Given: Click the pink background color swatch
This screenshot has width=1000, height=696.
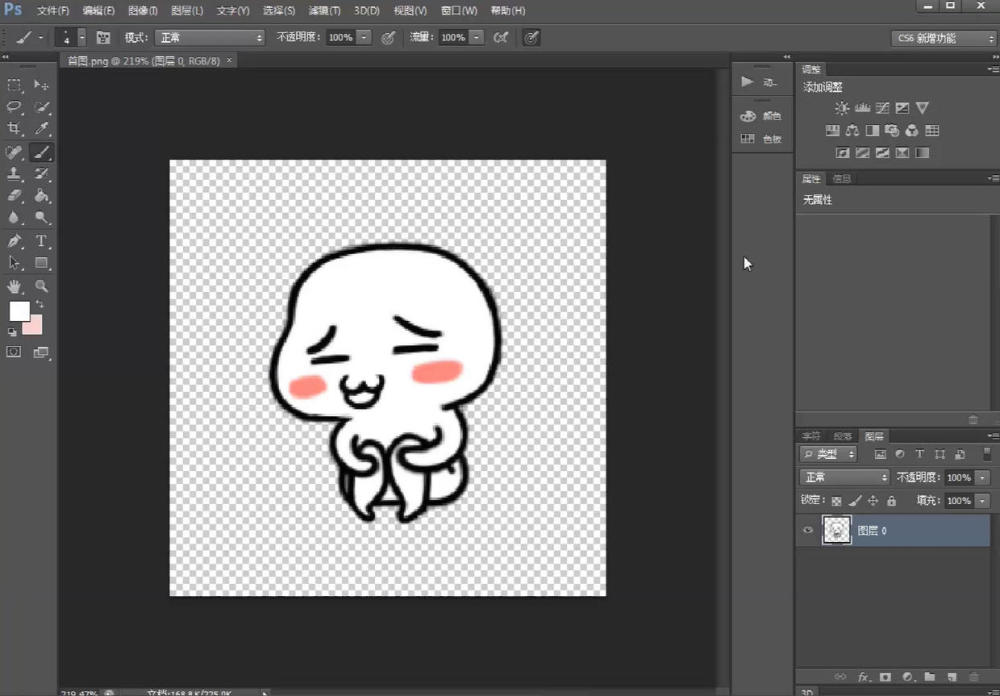Looking at the screenshot, I should click(34, 327).
